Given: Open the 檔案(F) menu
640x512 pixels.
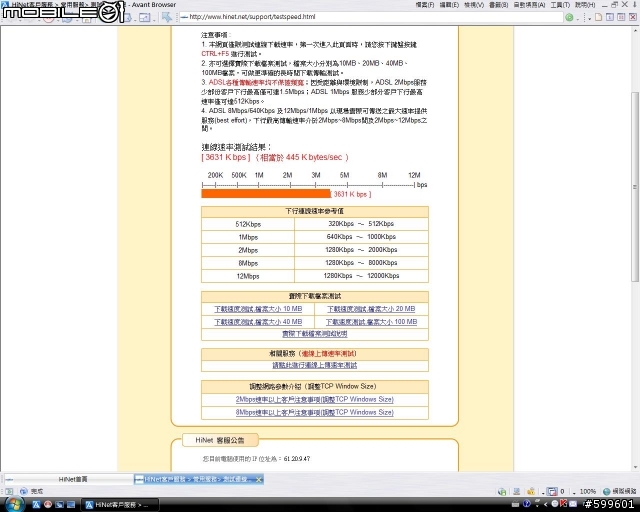Looking at the screenshot, I should pos(424,5).
